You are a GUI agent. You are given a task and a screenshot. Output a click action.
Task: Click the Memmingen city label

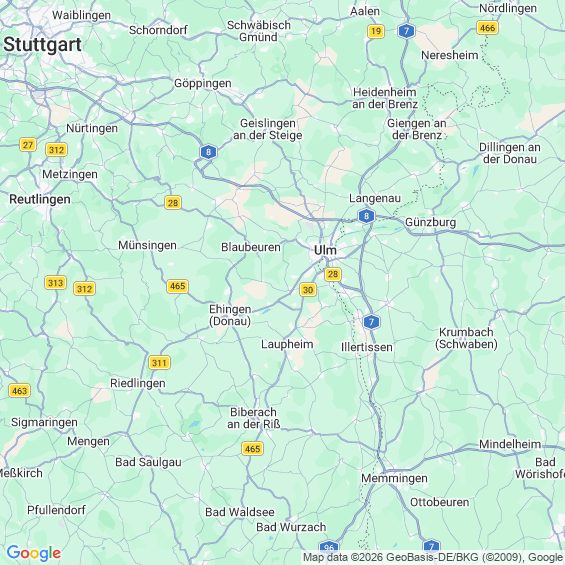click(394, 479)
